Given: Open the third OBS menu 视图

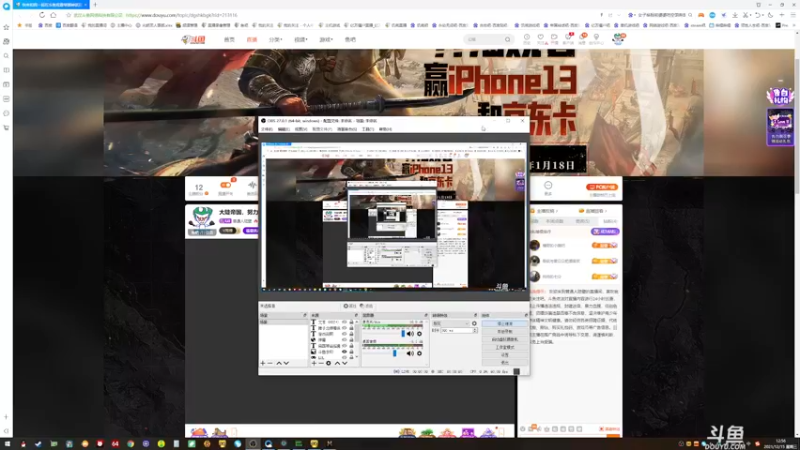Looking at the screenshot, I should [x=301, y=129].
